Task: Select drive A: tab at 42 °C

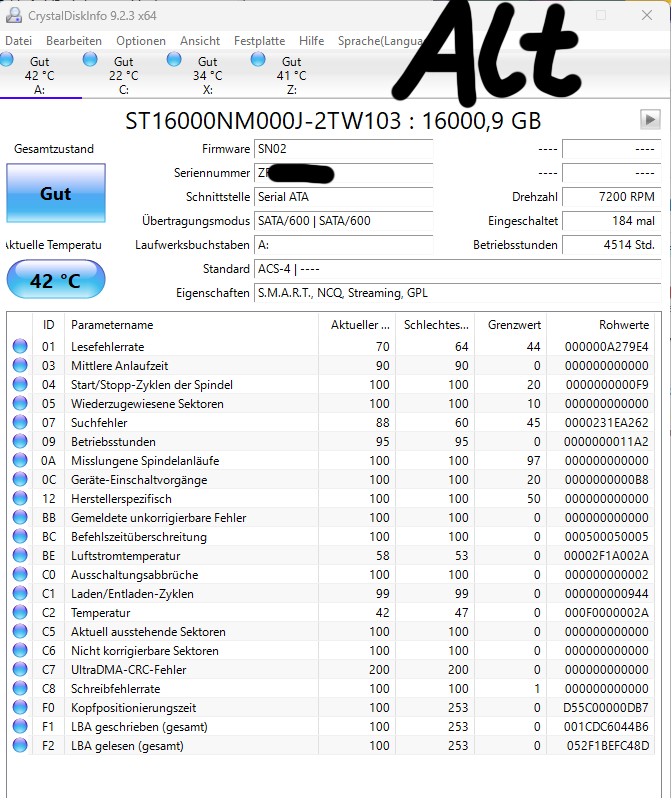Action: [40, 75]
